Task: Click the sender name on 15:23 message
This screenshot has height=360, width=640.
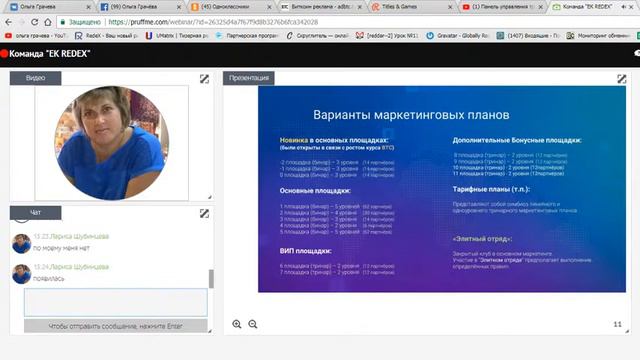Action: pos(80,236)
